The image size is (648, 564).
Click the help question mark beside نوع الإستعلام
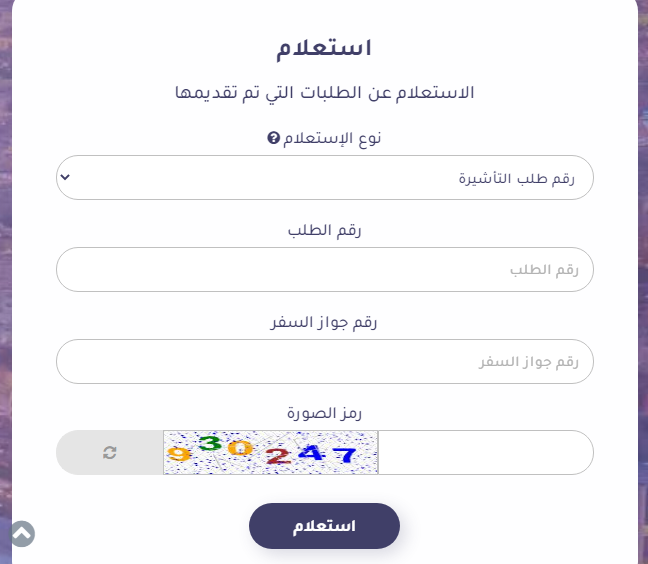point(273,138)
